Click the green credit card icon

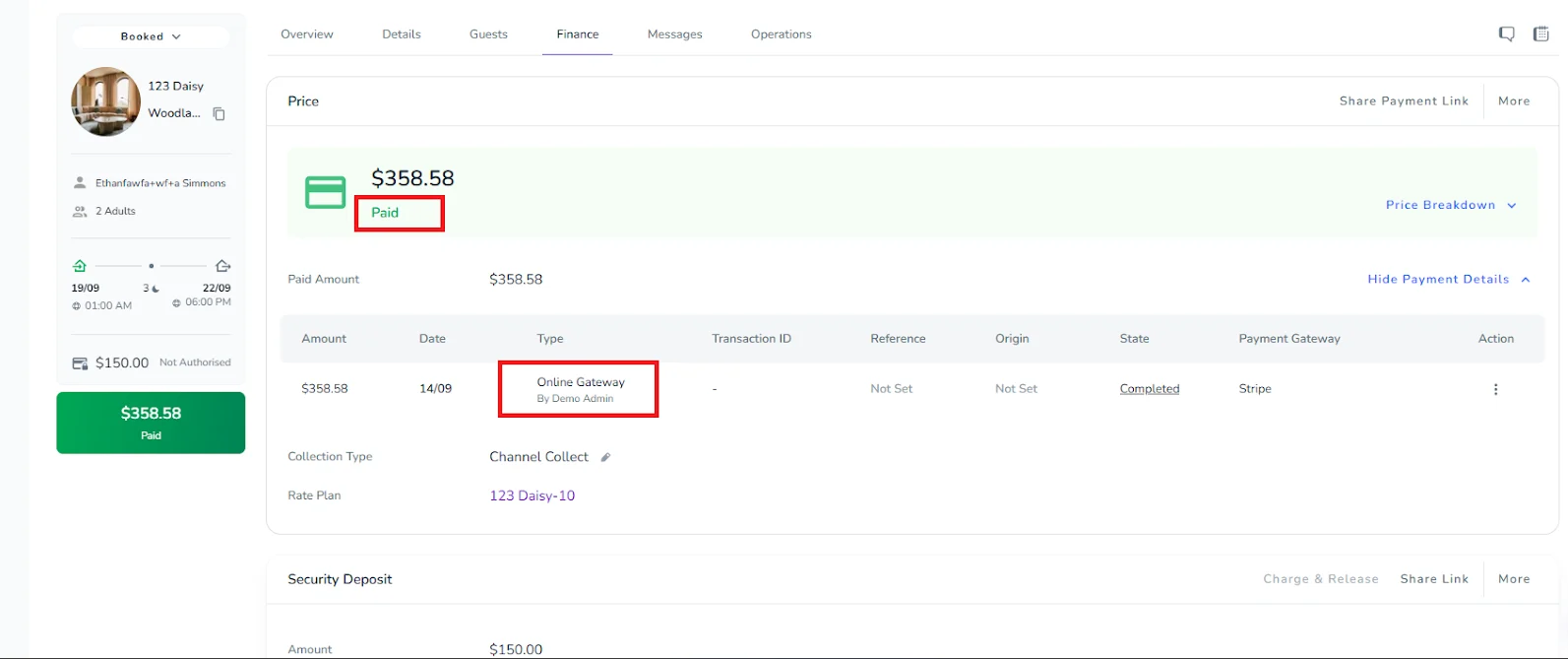click(325, 192)
